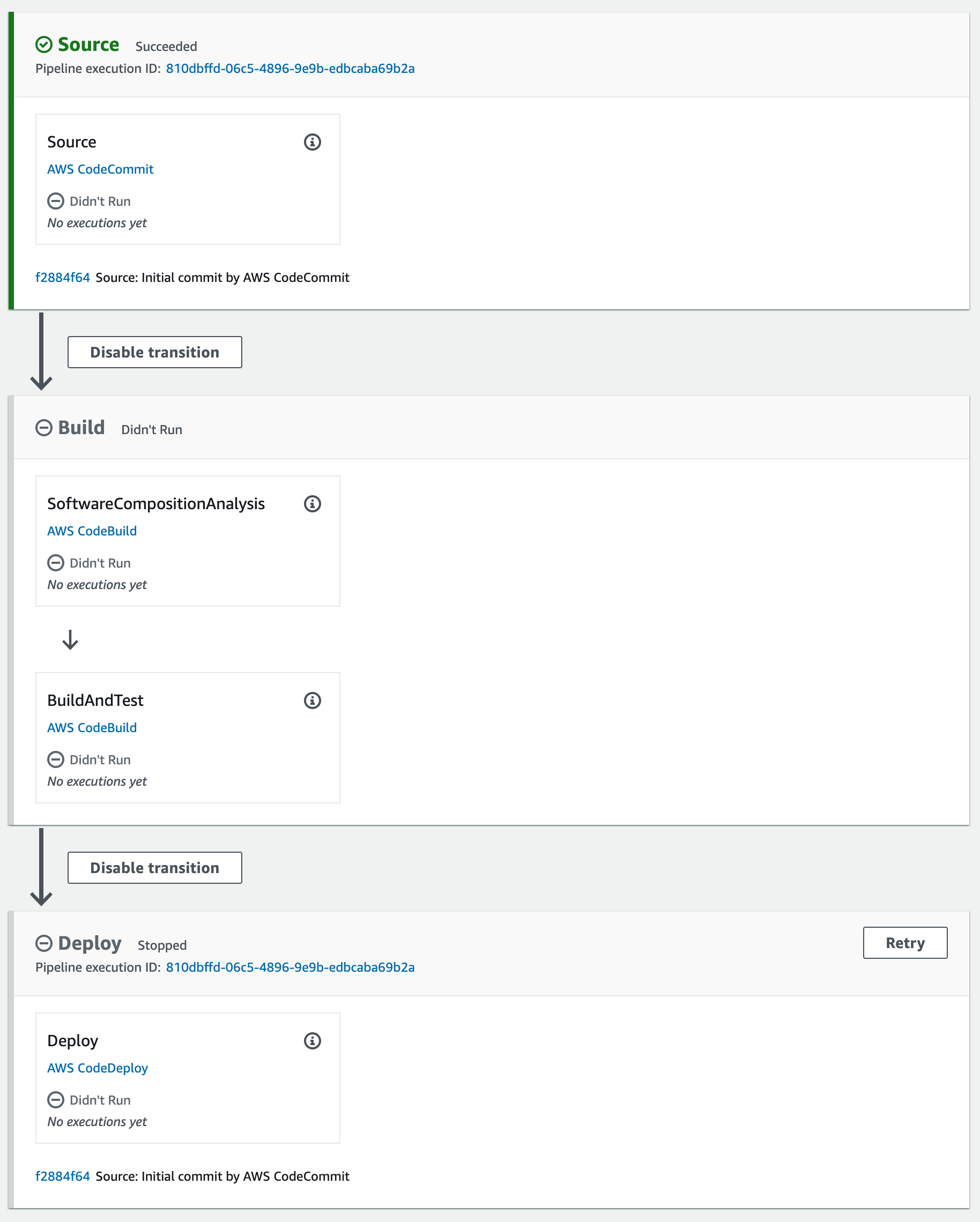
Task: Retry the stopped Deploy stage
Action: [904, 943]
